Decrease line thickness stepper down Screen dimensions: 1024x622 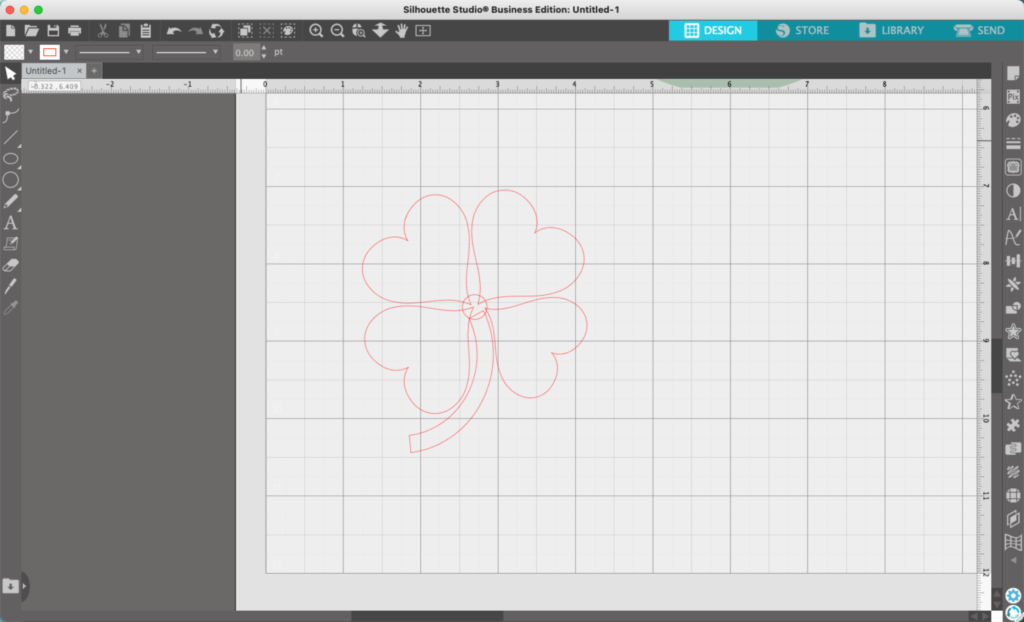[264, 56]
